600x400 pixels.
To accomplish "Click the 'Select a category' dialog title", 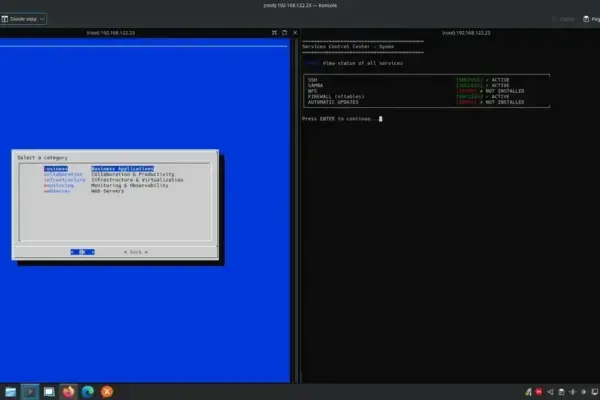I will 42,158.
